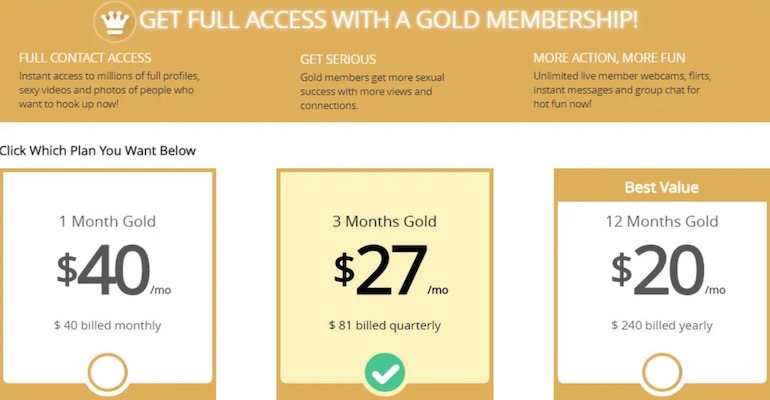Click the $27 per month price
The image size is (770, 400).
[x=390, y=271]
